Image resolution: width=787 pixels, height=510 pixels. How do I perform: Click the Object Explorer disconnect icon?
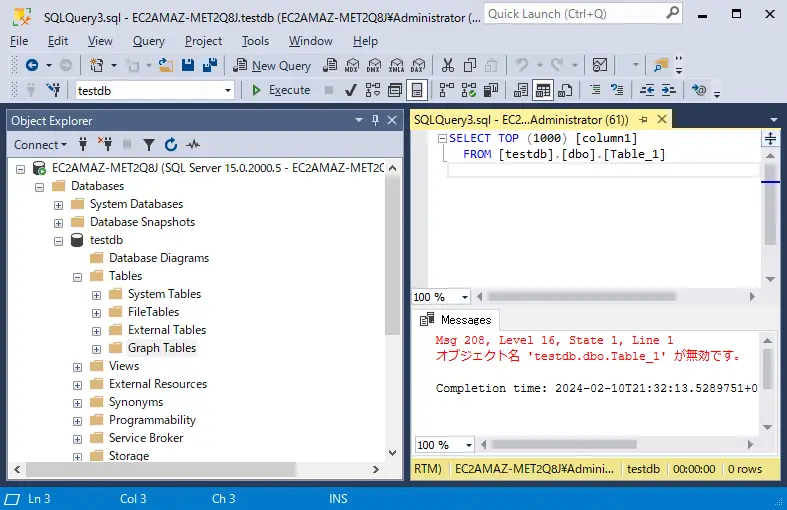(105, 145)
